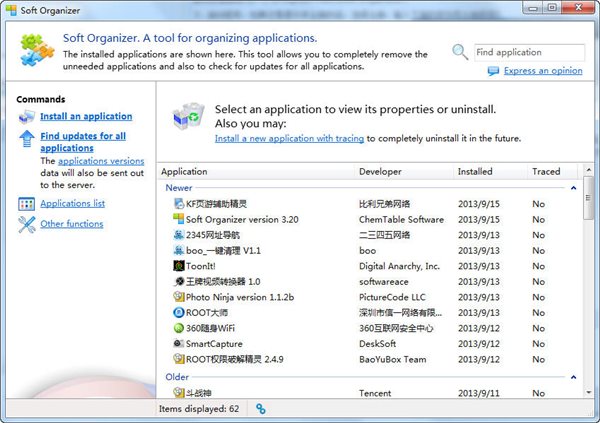
Task: Click the Find updates arrow icon
Action: (26, 140)
